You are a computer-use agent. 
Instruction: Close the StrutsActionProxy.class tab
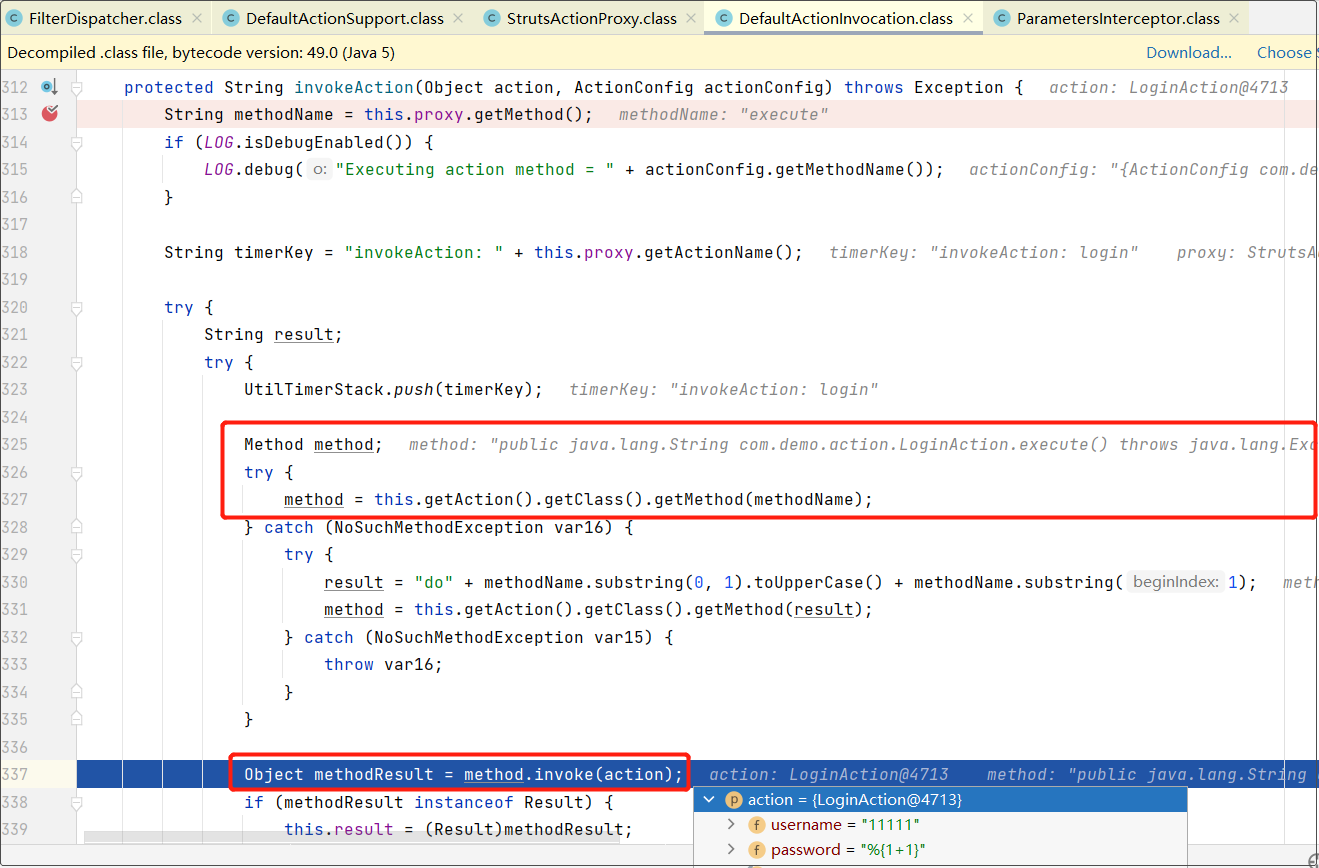click(691, 18)
